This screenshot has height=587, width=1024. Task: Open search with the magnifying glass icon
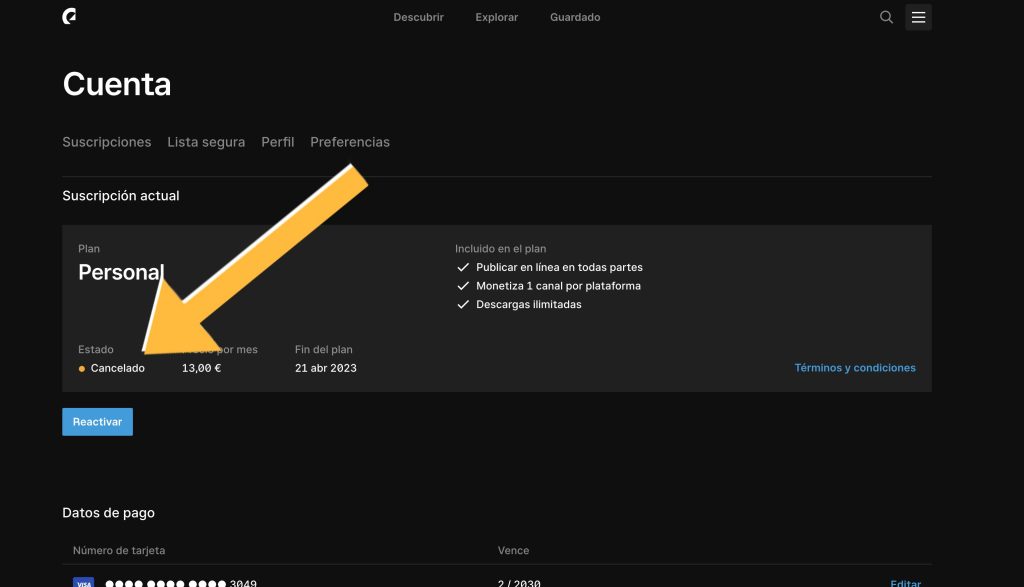tap(886, 17)
